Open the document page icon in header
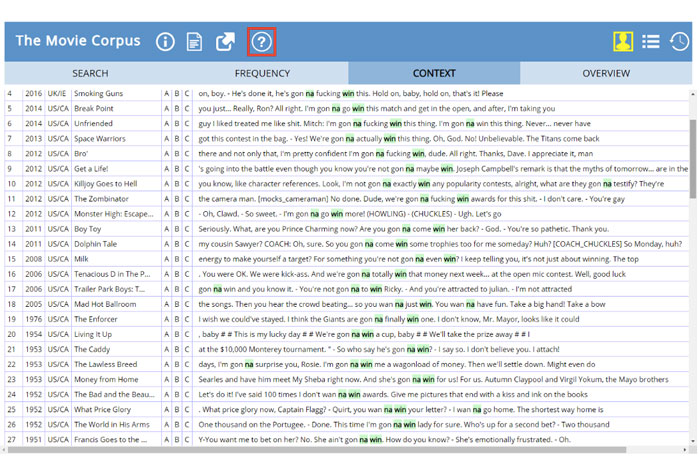 195,41
